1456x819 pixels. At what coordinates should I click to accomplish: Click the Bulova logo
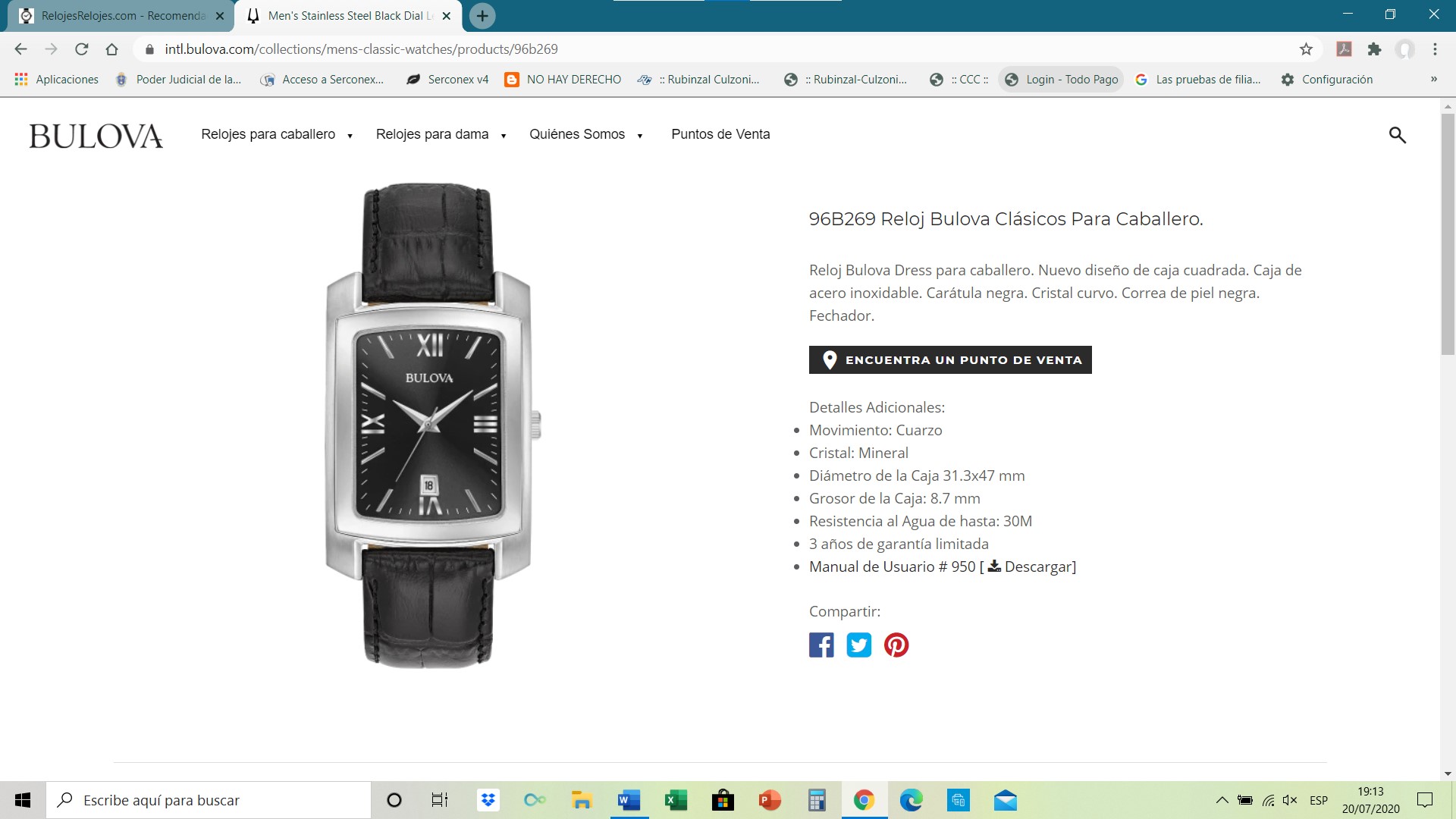click(96, 136)
